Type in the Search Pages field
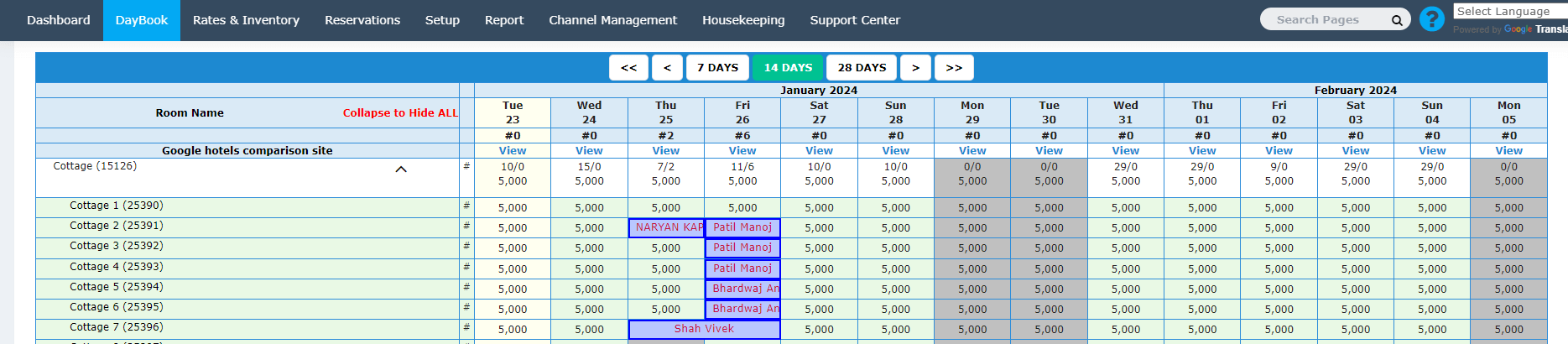 click(1326, 20)
